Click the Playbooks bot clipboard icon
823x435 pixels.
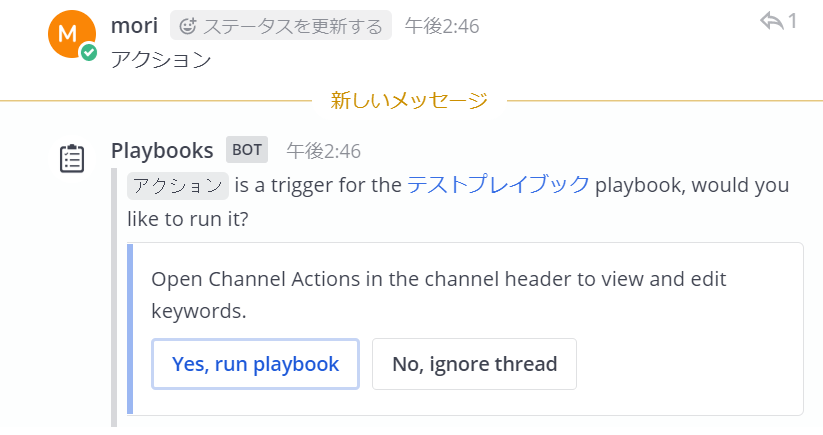tap(72, 158)
